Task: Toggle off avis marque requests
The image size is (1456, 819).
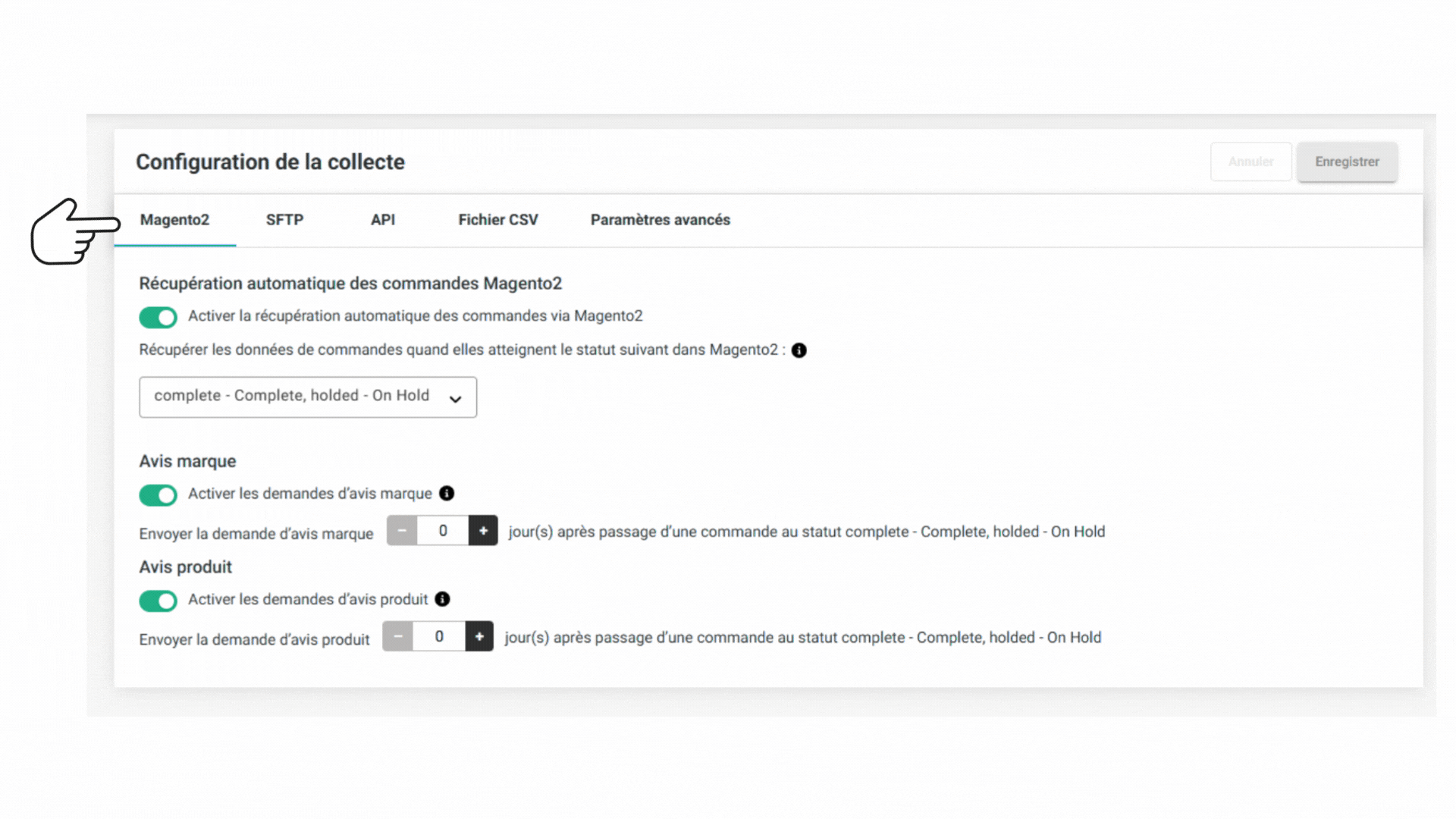Action: 158,495
